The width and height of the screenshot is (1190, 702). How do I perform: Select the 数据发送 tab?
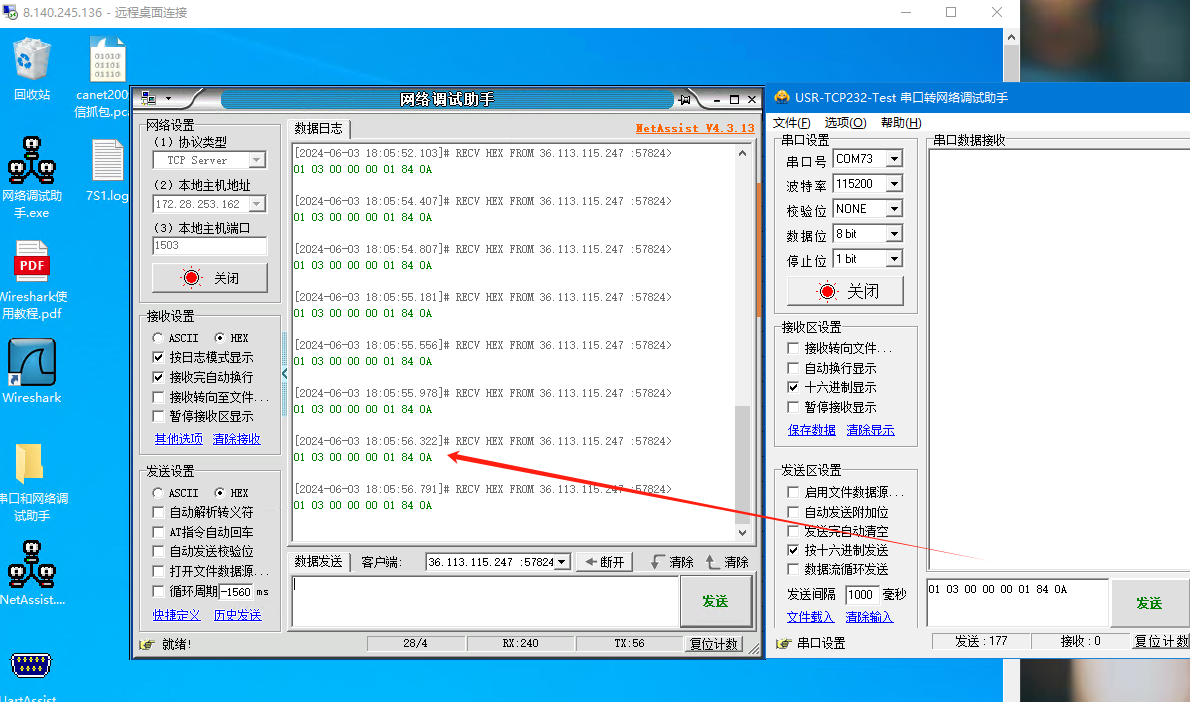319,562
